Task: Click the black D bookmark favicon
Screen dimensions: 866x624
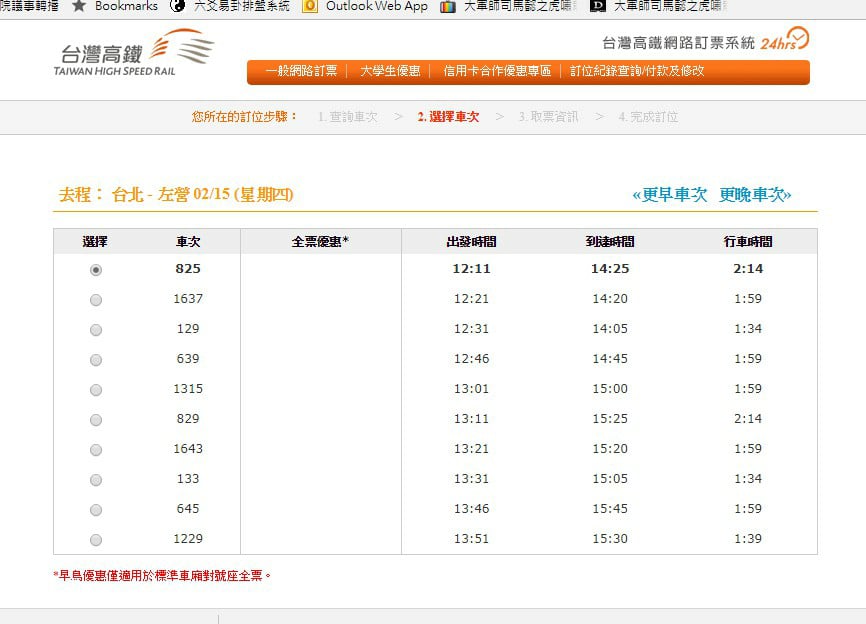Action: tap(598, 6)
